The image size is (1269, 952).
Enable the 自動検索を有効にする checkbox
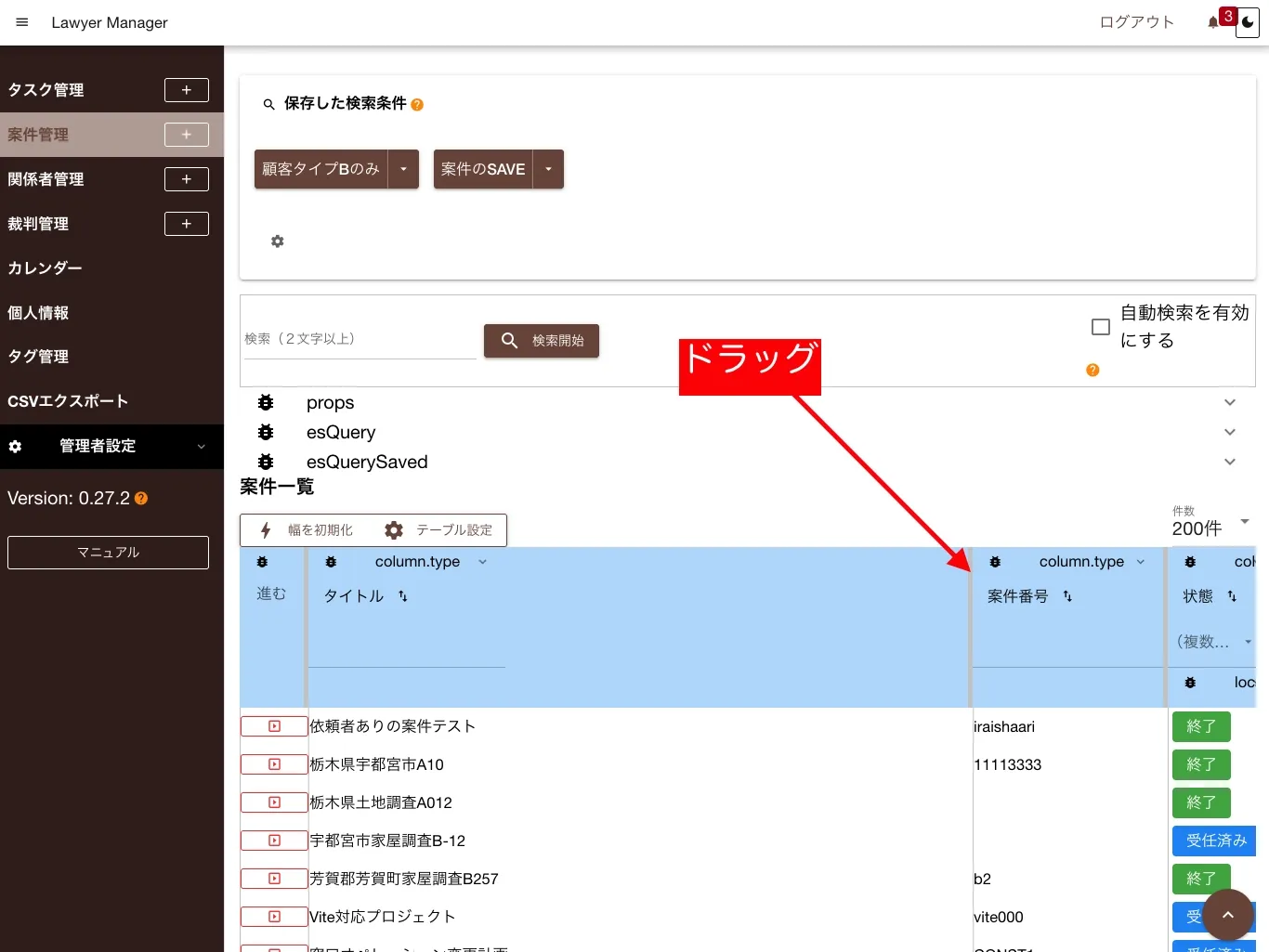(1101, 327)
